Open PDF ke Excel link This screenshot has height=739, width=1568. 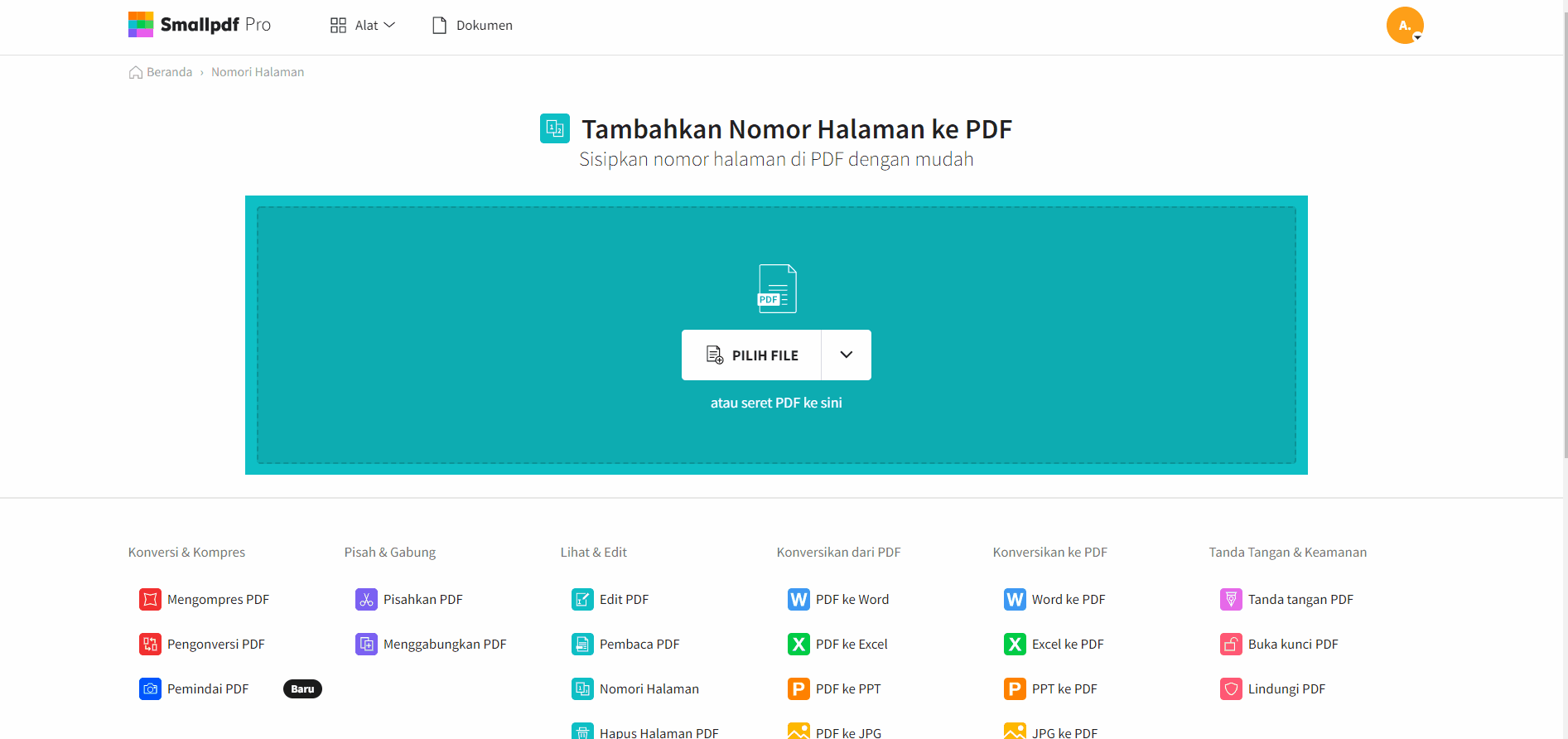pyautogui.click(x=852, y=644)
